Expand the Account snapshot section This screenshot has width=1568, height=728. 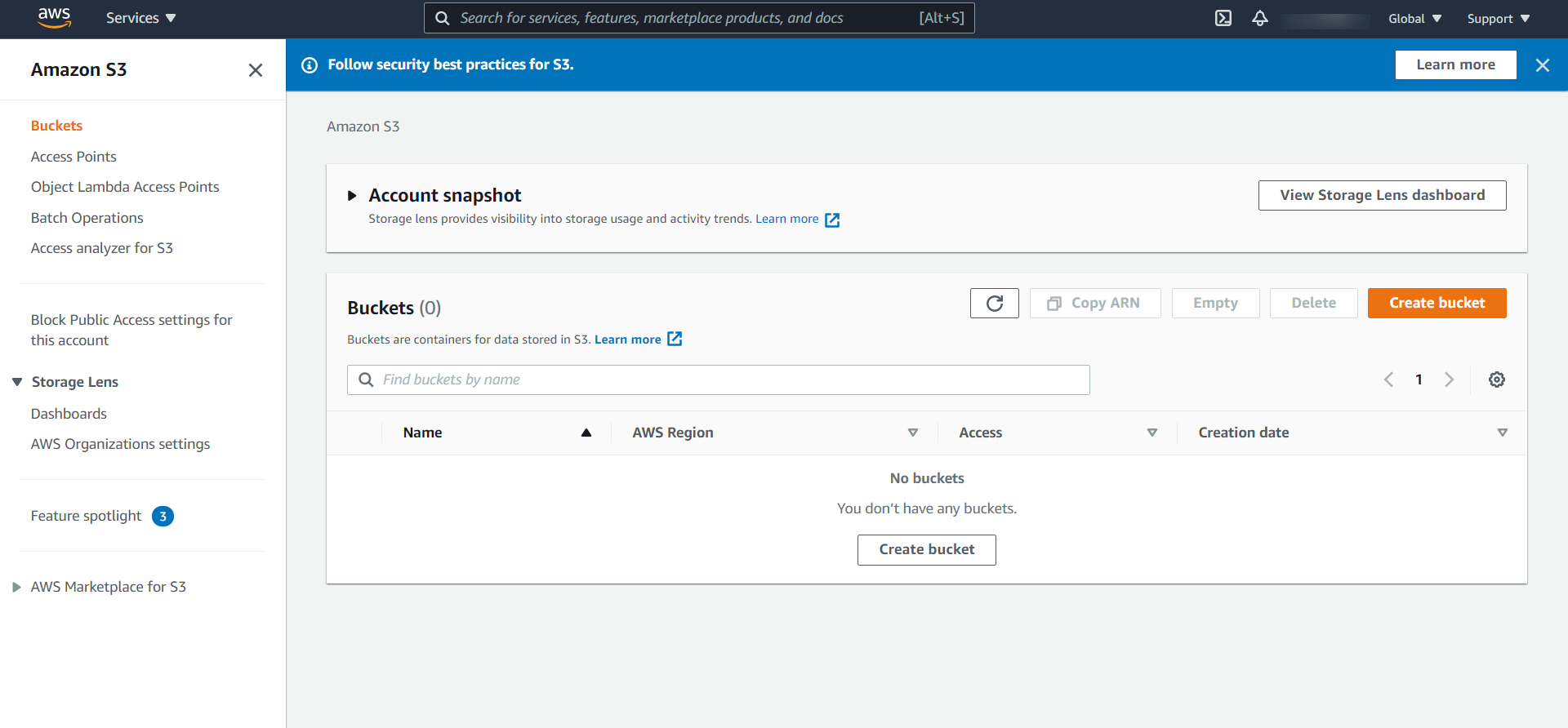352,196
